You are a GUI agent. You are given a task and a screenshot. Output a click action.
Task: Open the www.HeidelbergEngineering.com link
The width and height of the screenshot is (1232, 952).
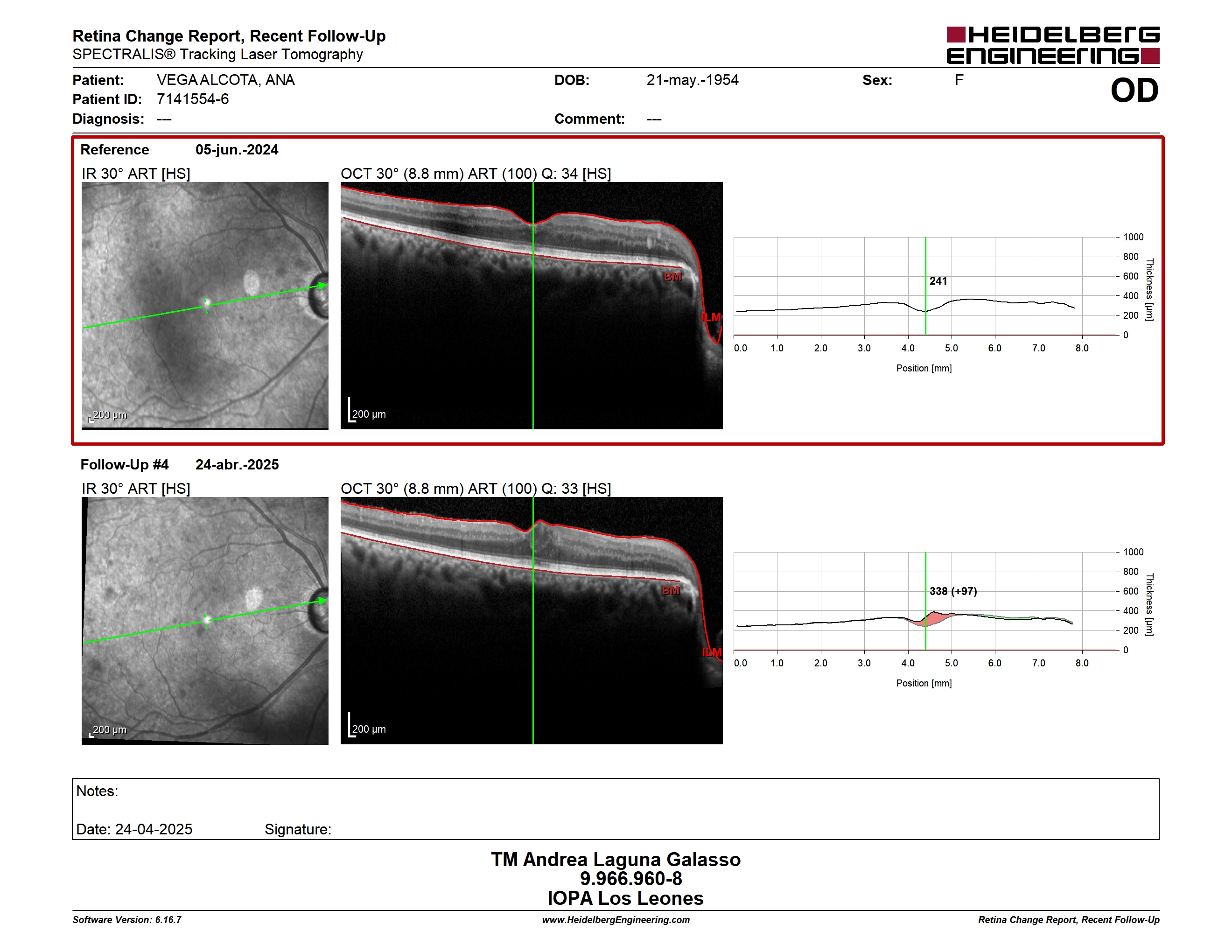[x=616, y=920]
